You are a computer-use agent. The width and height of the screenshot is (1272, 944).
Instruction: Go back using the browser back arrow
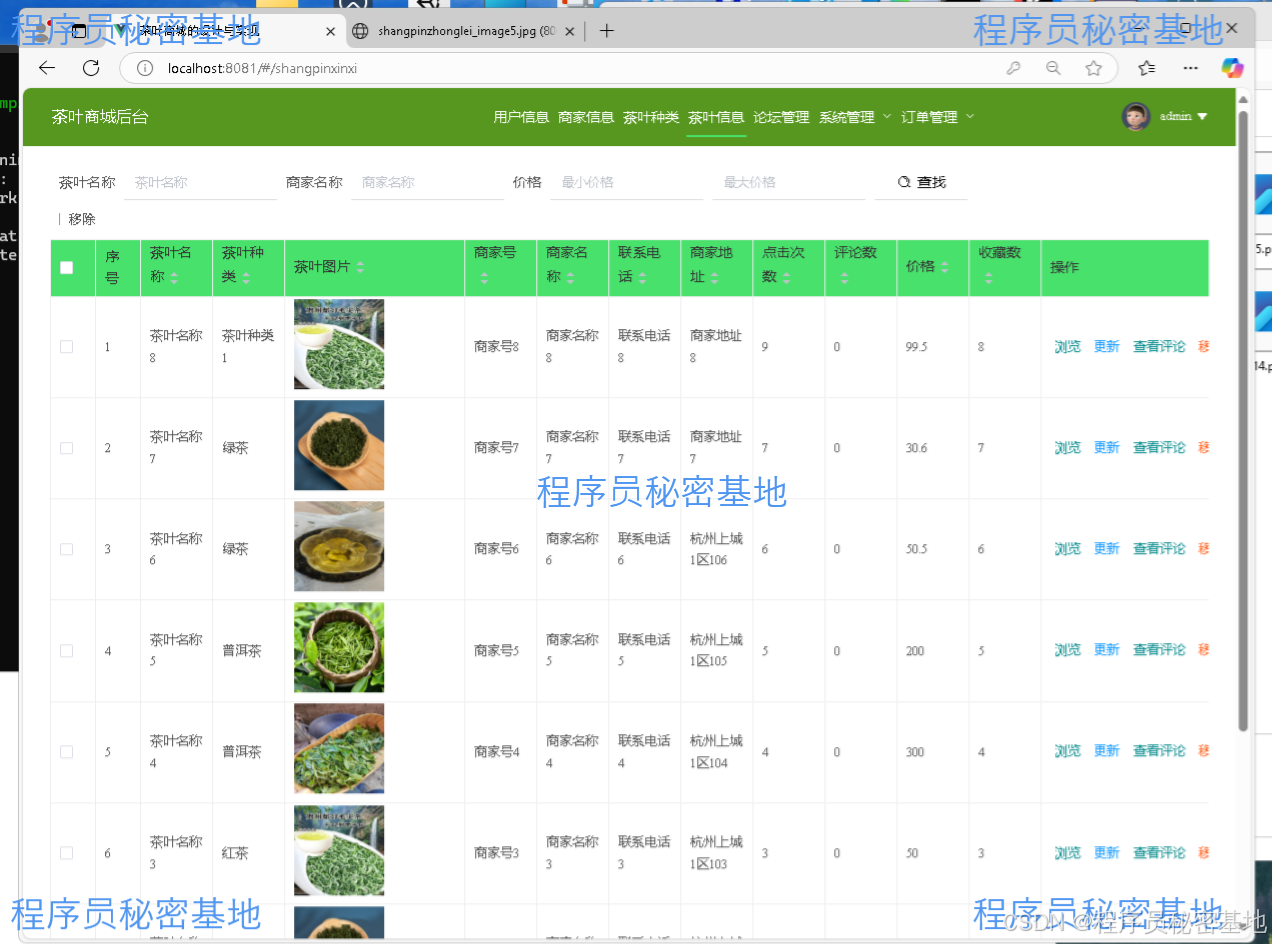click(47, 68)
